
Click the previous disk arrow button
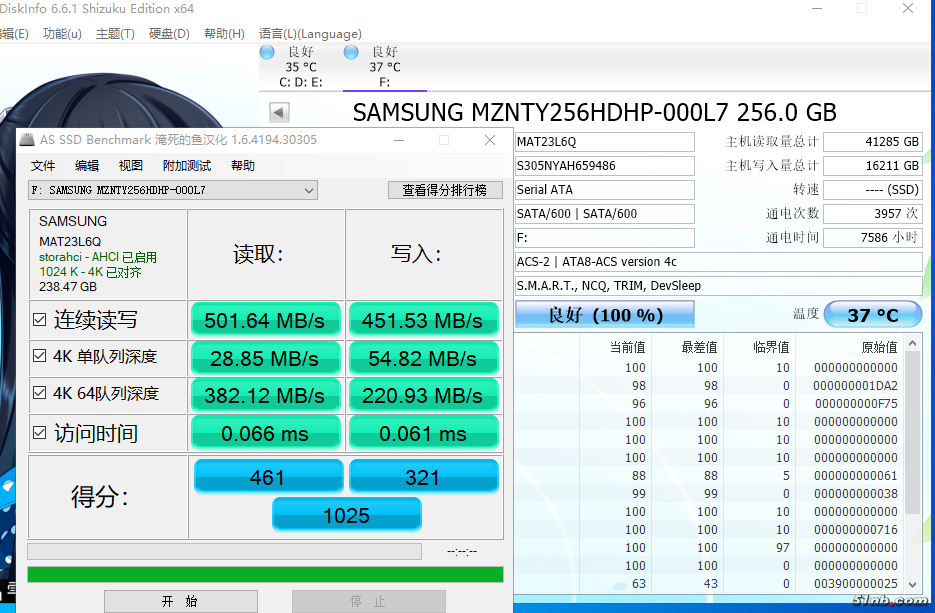(x=280, y=113)
